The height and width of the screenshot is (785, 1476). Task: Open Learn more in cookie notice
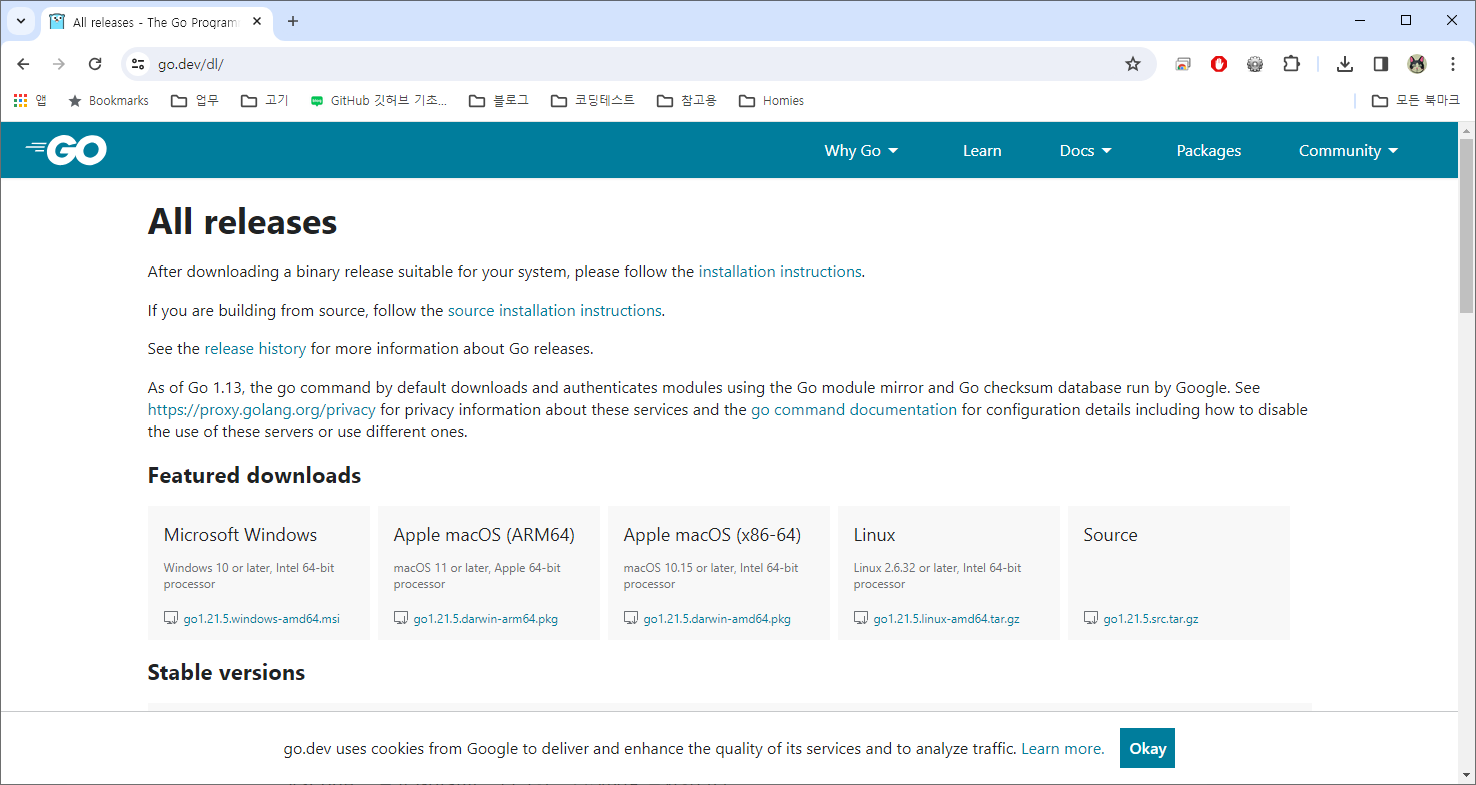(1063, 748)
